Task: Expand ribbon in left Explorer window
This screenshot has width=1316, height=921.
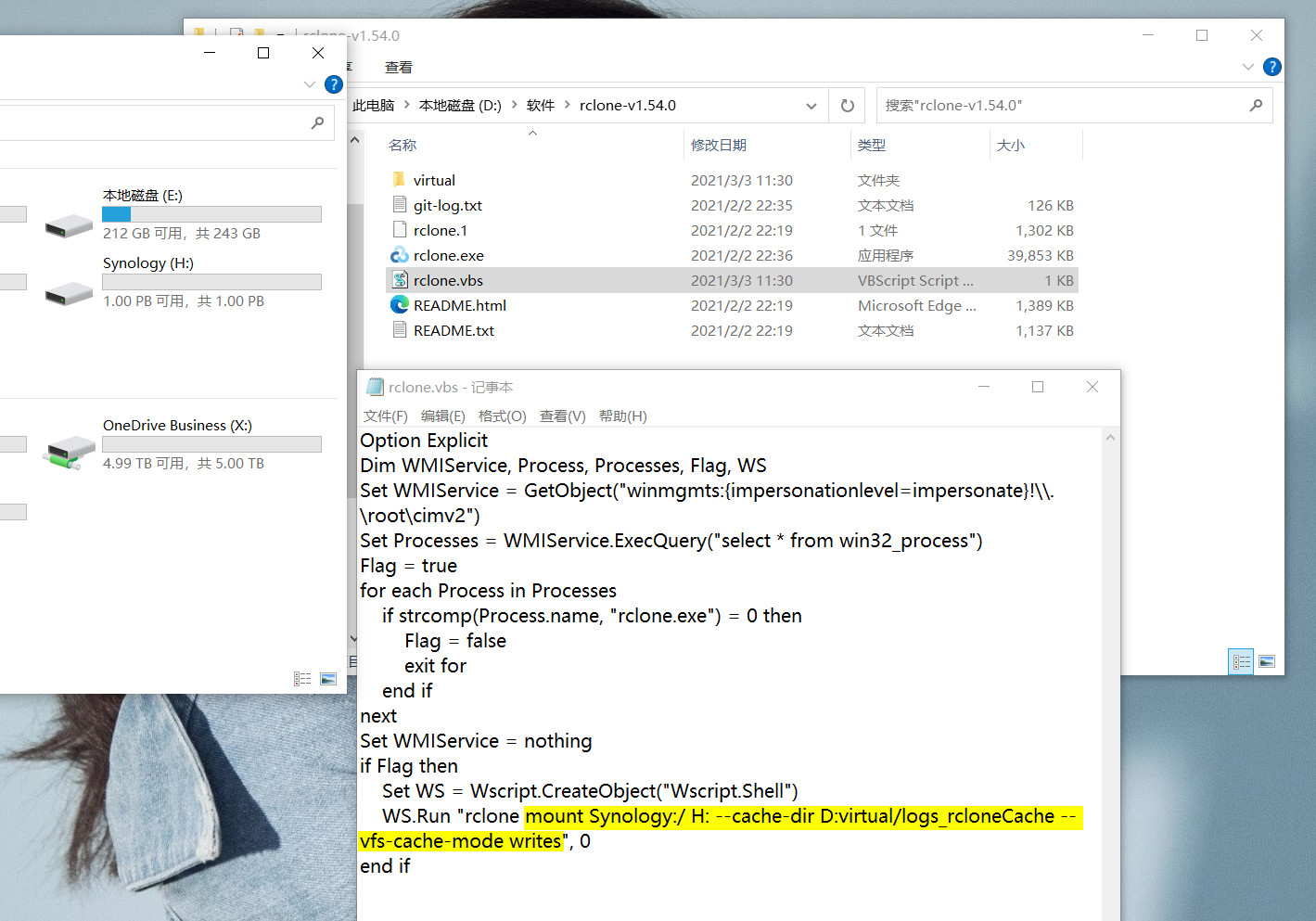Action: coord(310,84)
